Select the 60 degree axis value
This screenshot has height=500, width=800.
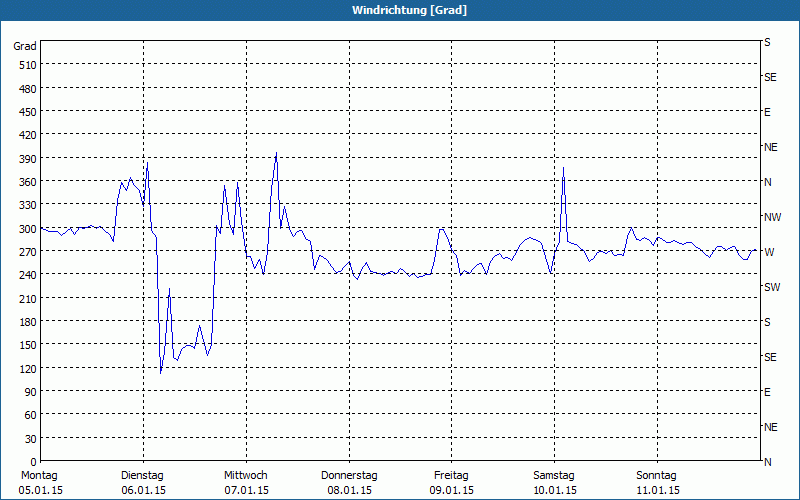[x=31, y=415]
